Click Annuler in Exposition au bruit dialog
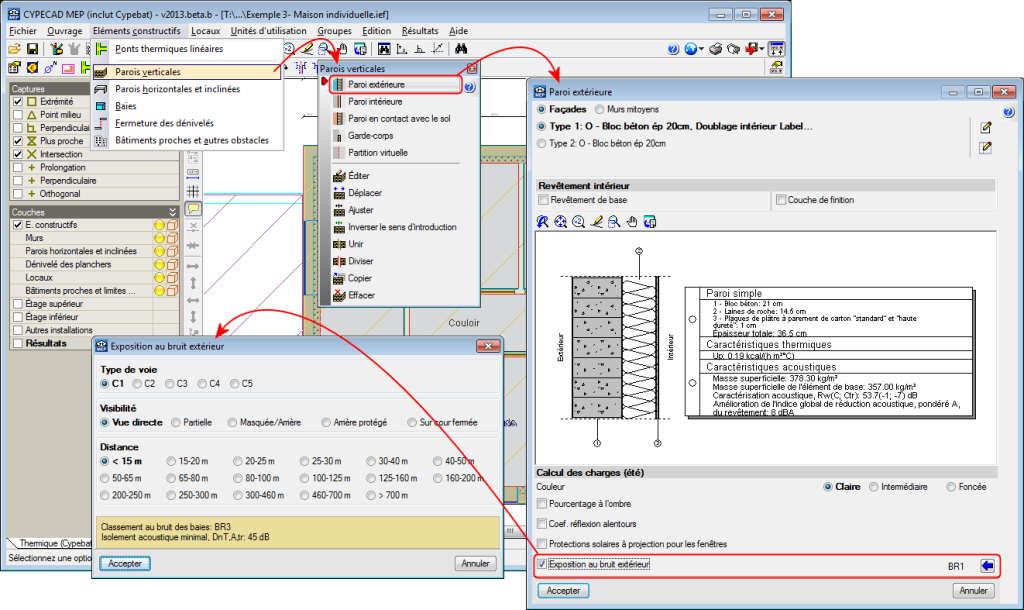This screenshot has height=610, width=1024. click(475, 563)
